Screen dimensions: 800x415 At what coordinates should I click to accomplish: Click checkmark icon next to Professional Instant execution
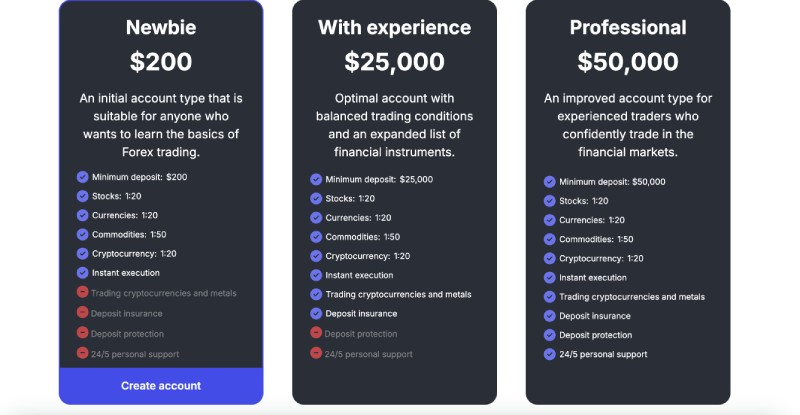(549, 278)
